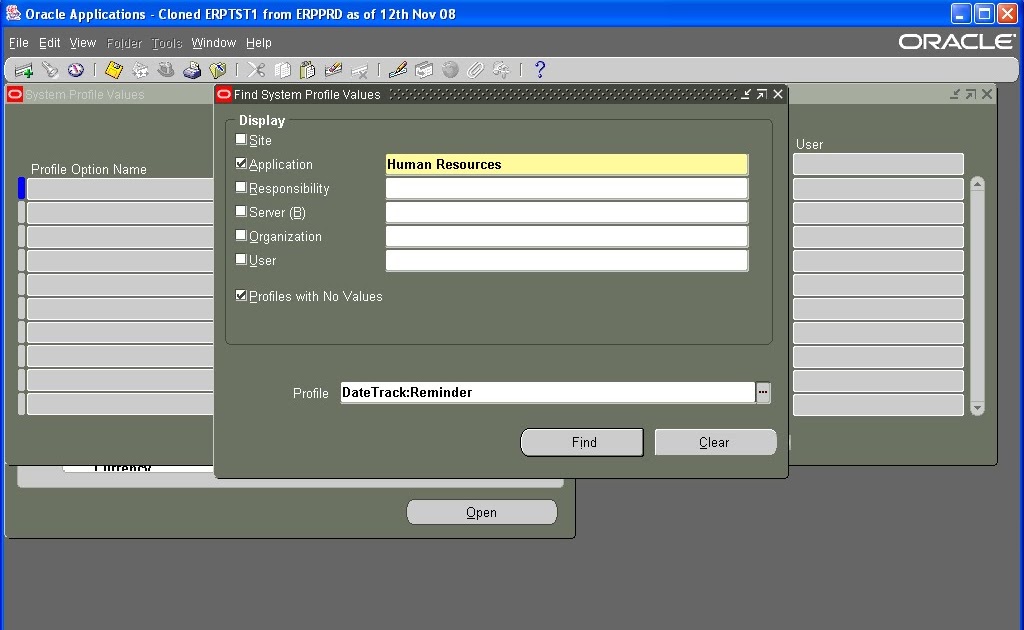Open the View menu

[83, 43]
